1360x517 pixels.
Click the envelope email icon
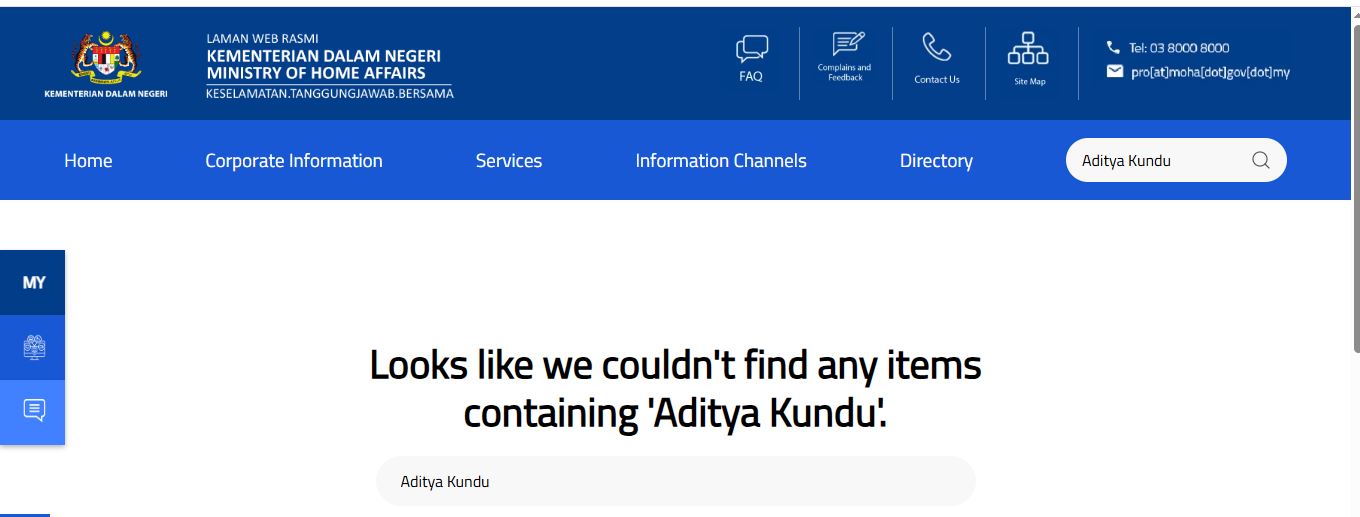click(x=1114, y=71)
